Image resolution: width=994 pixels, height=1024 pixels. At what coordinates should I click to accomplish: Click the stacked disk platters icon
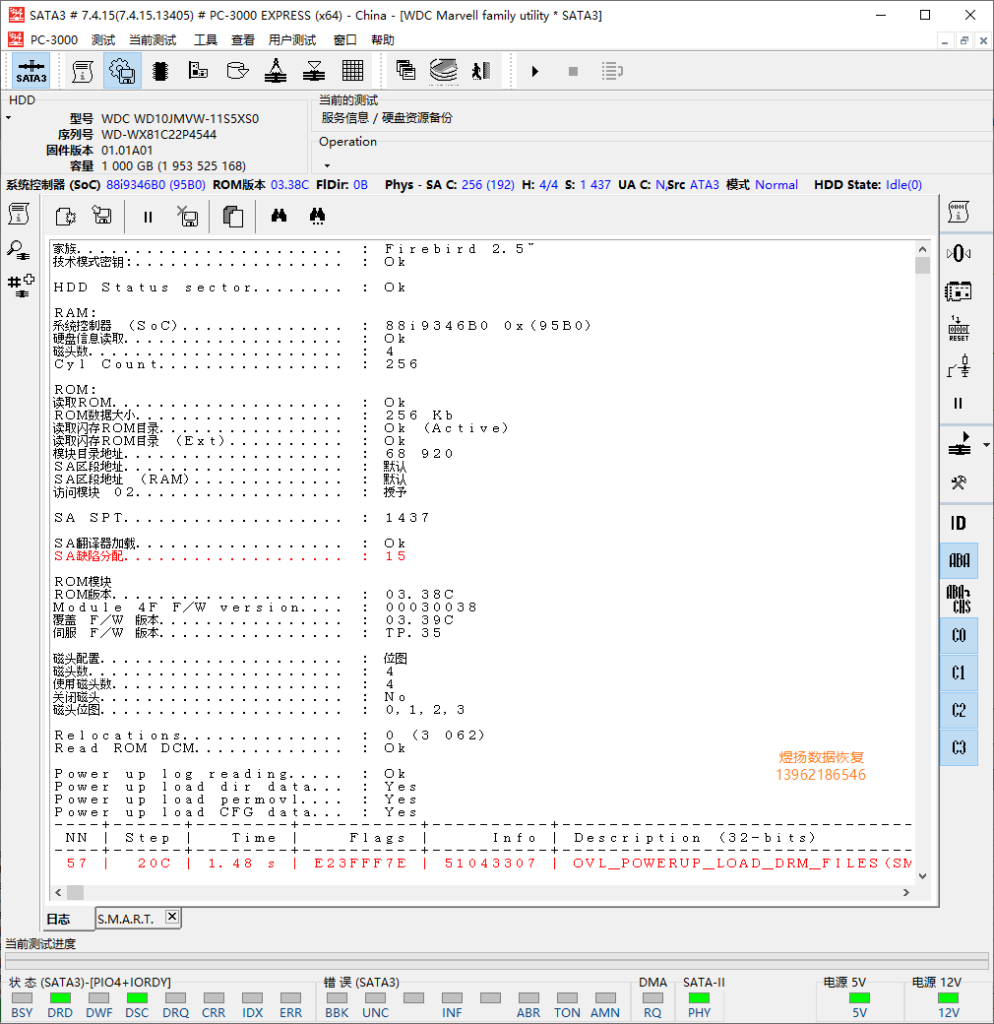(x=444, y=71)
